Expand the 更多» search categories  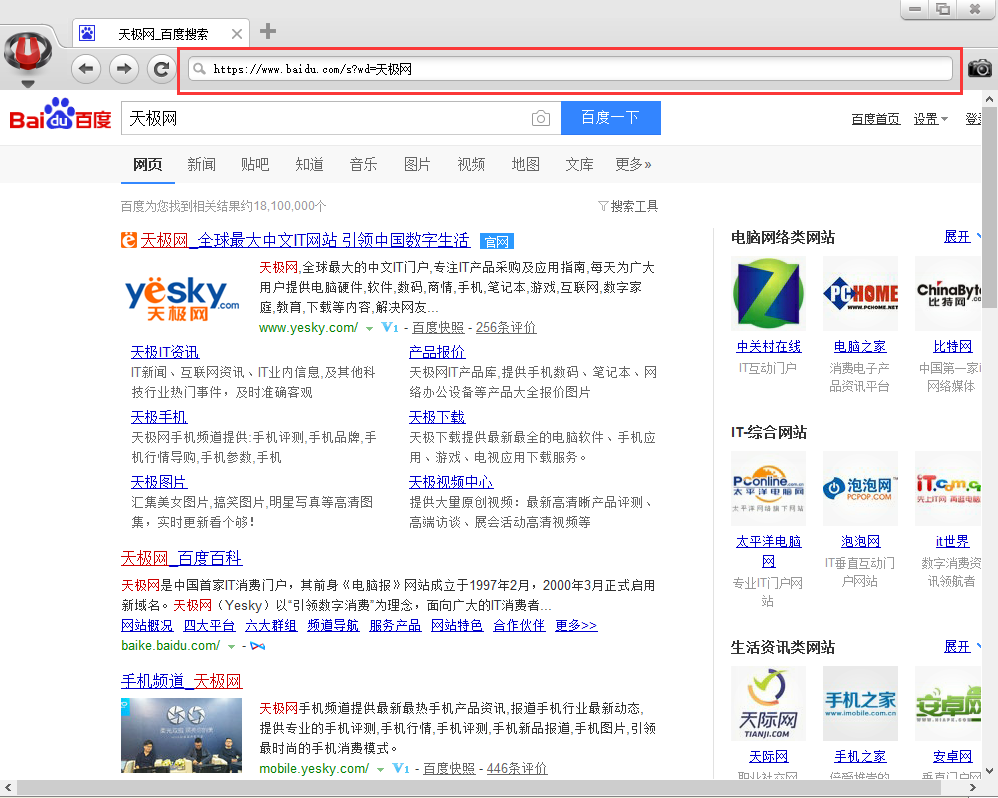point(633,164)
